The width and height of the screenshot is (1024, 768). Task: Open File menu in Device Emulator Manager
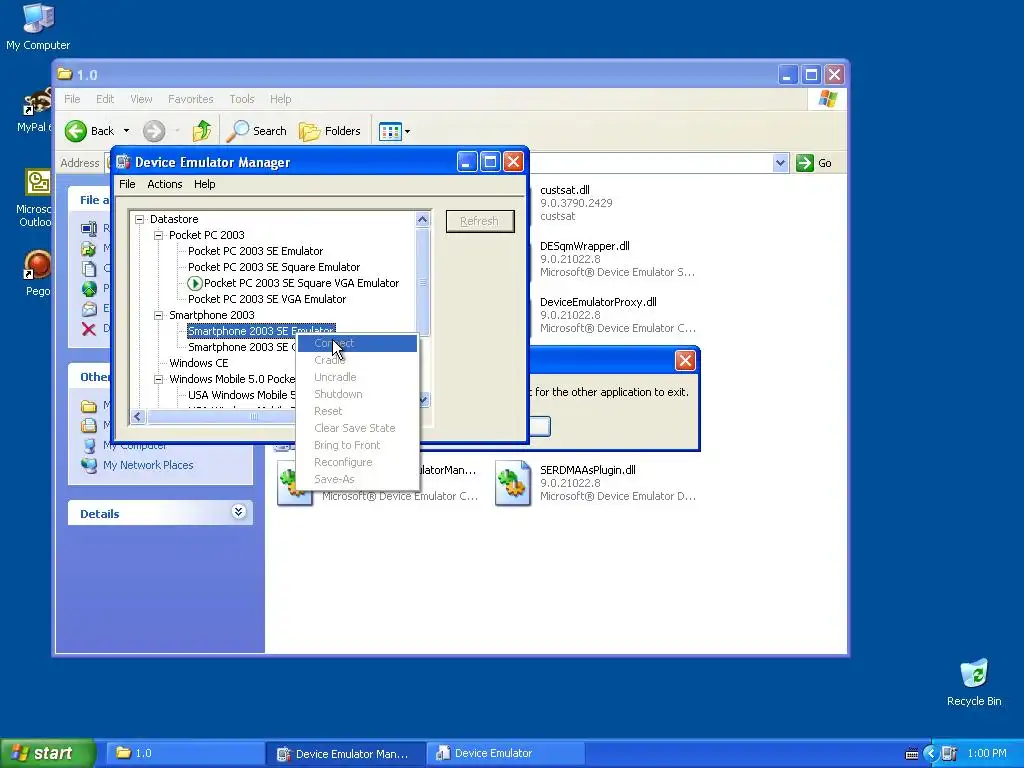coord(127,184)
